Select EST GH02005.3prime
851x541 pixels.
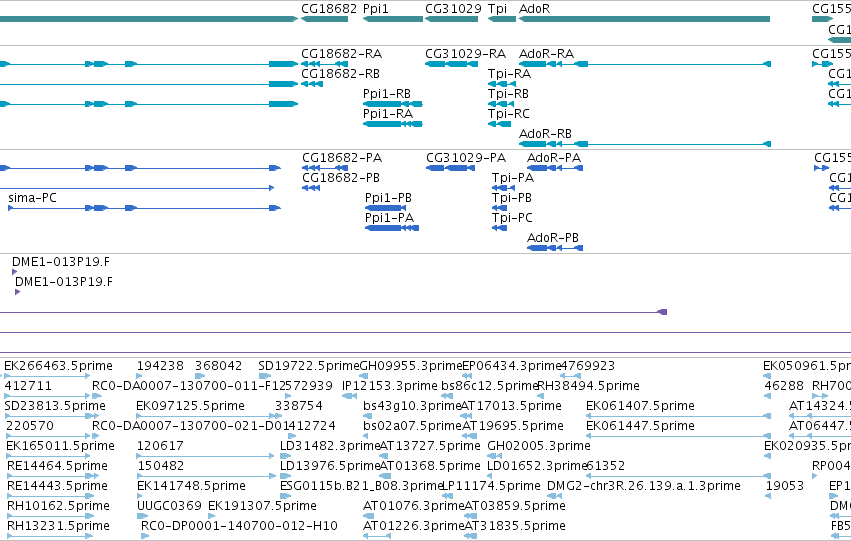(494, 456)
